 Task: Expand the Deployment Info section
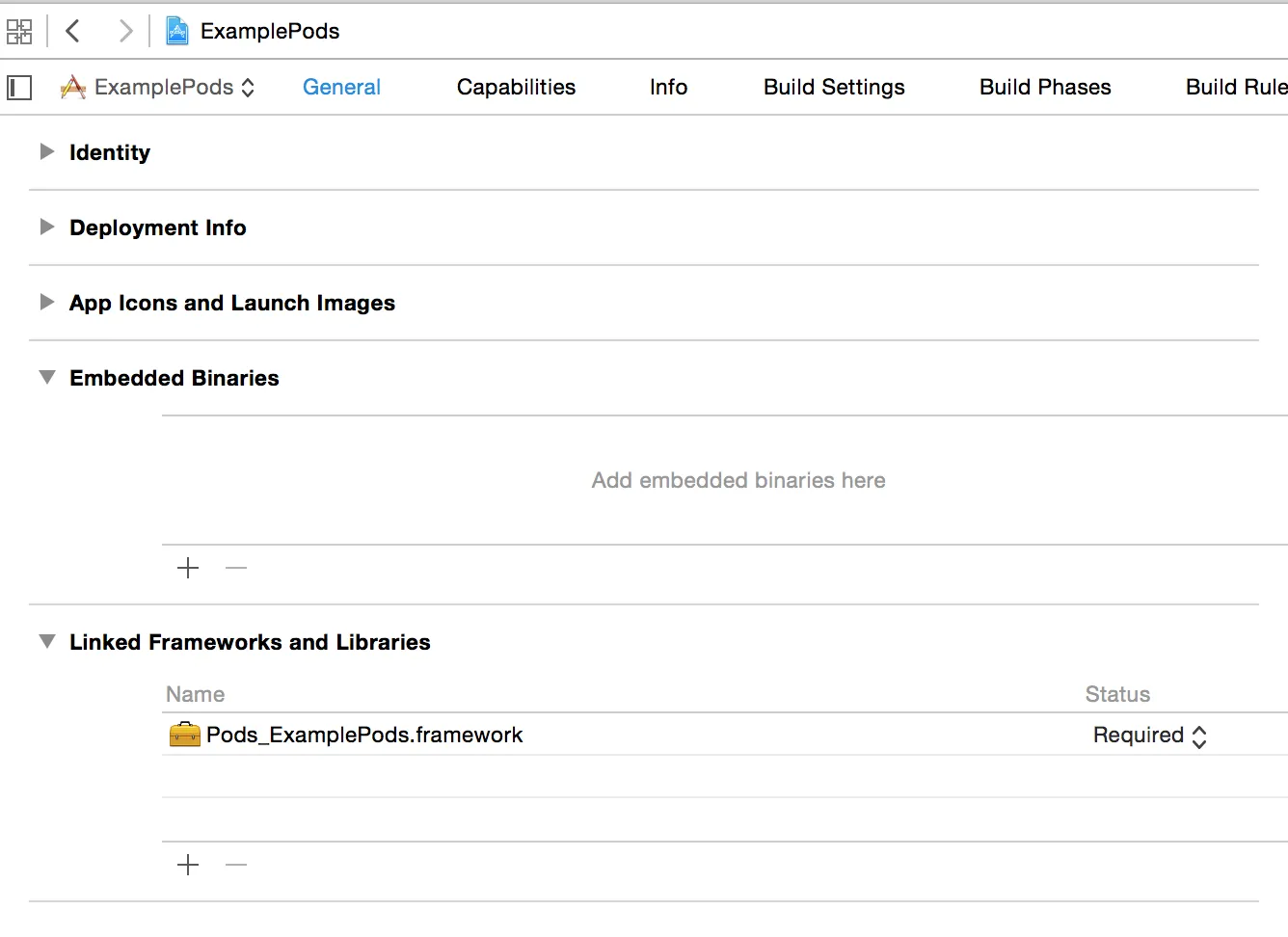[46, 228]
